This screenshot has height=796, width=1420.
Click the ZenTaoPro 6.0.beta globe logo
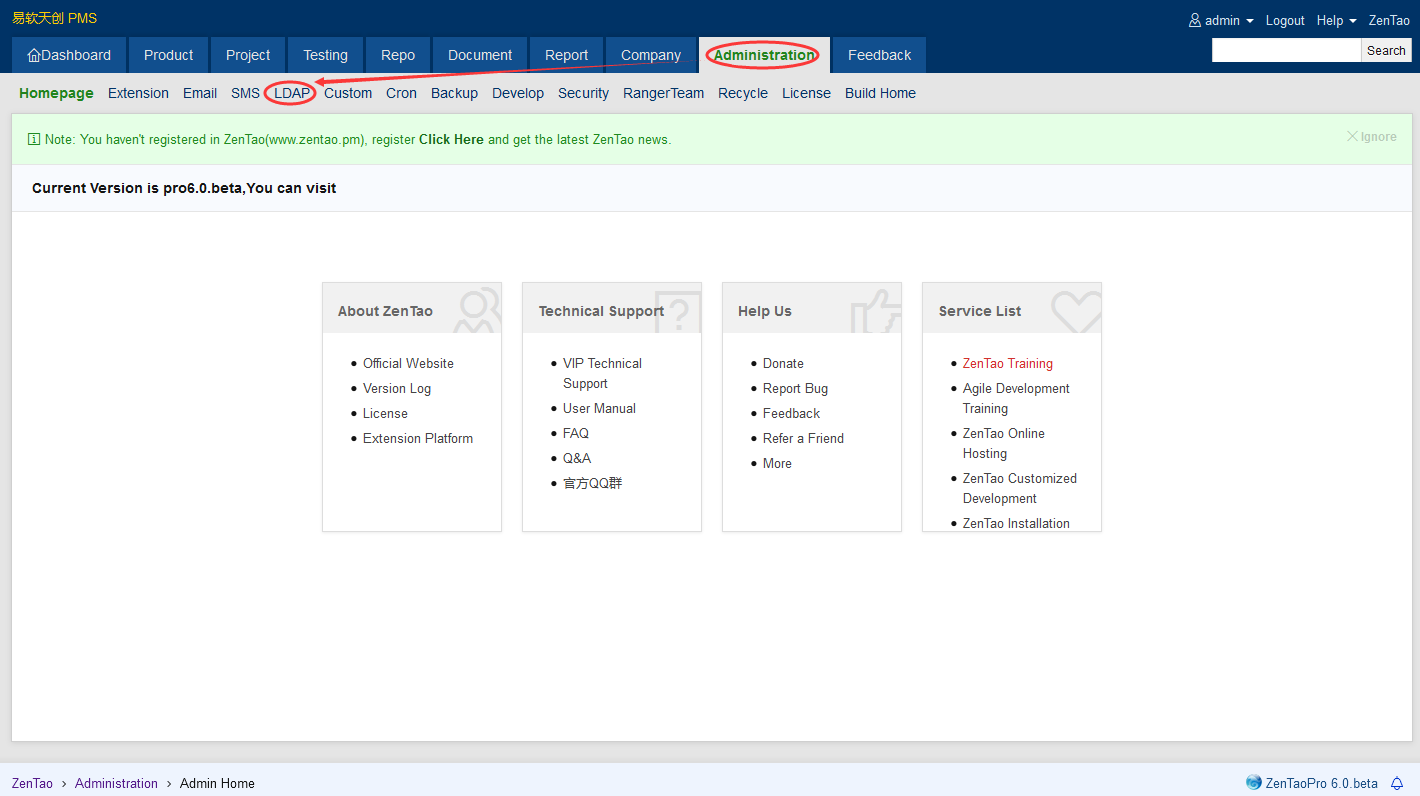[x=1254, y=783]
